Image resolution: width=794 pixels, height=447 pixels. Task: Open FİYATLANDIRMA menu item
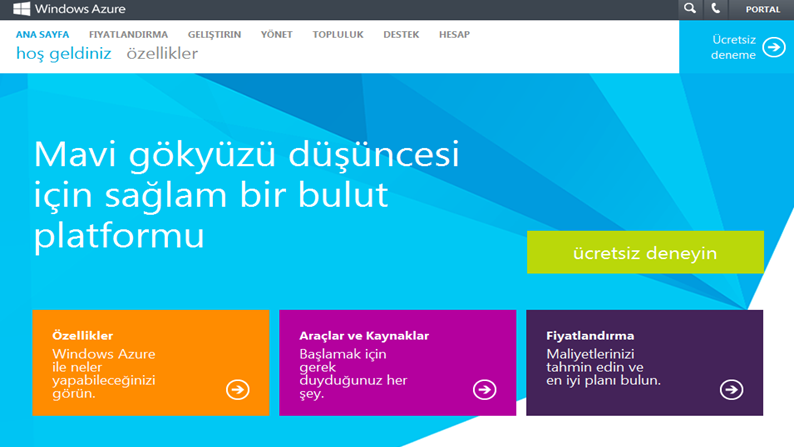[128, 34]
